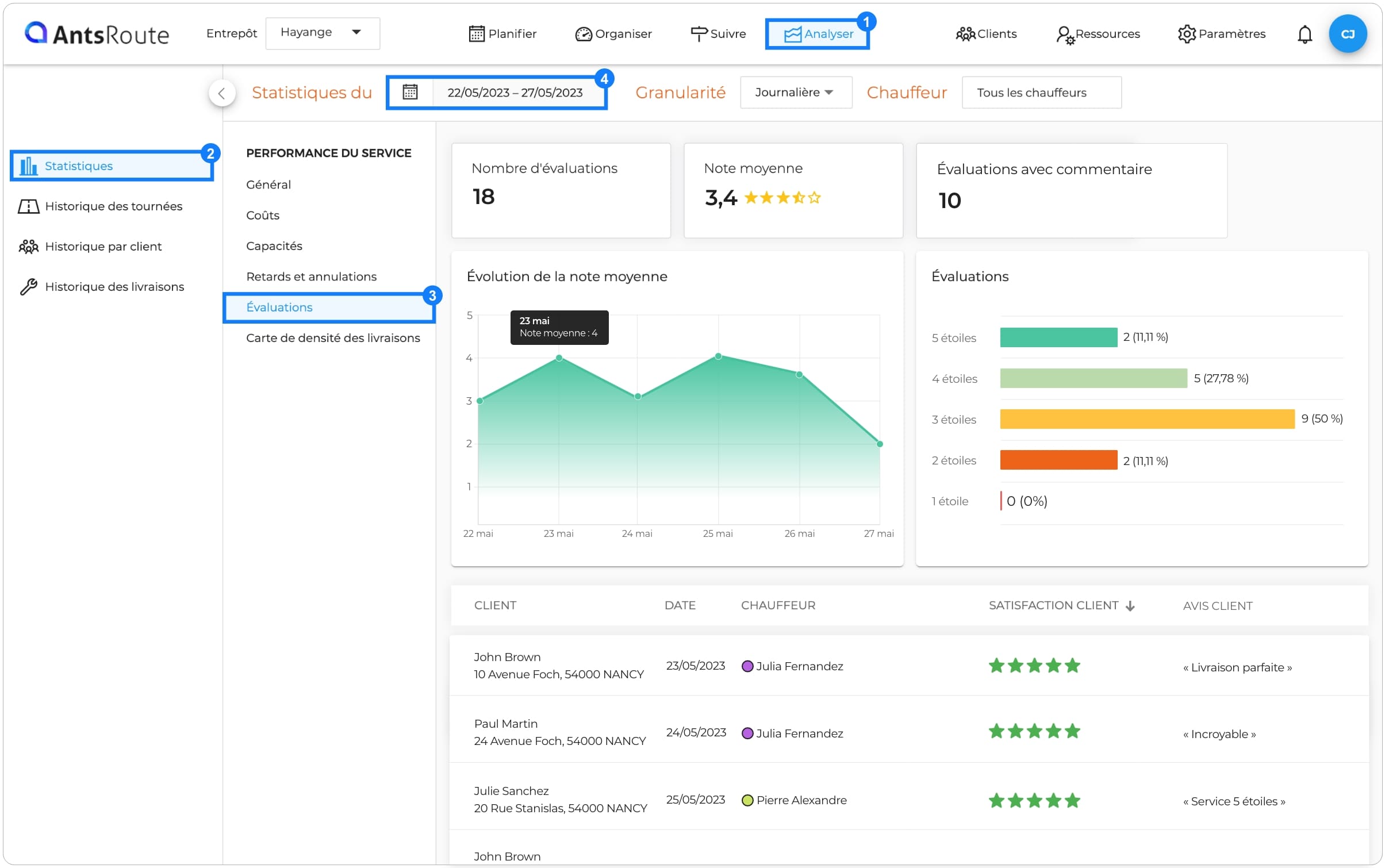
Task: Open the Granularité Journalière dropdown
Action: 795,93
